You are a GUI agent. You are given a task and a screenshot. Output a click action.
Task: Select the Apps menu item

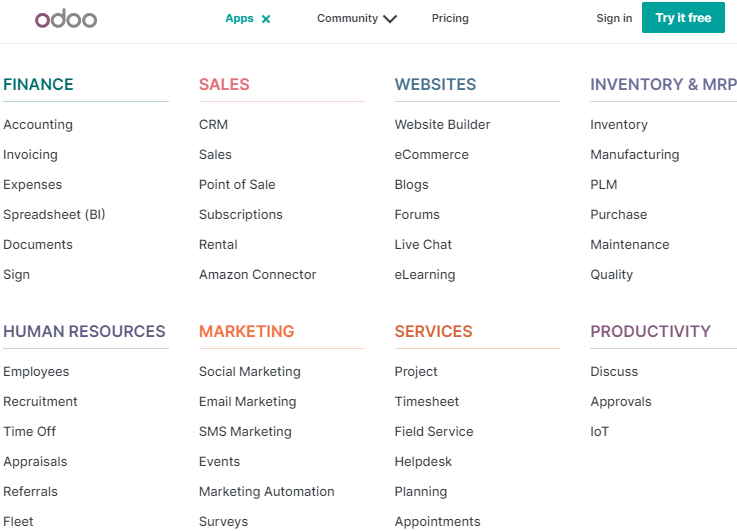(x=239, y=18)
